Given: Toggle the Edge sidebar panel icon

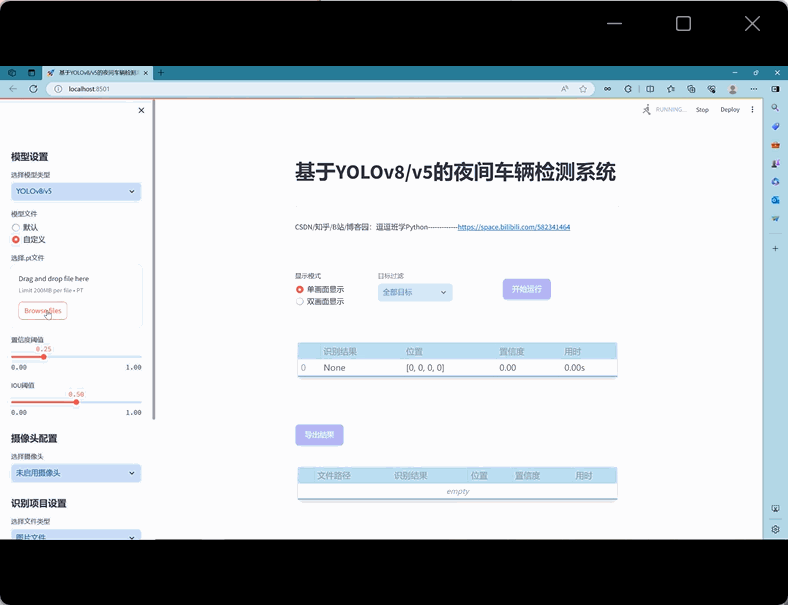Looking at the screenshot, I should coord(775,89).
